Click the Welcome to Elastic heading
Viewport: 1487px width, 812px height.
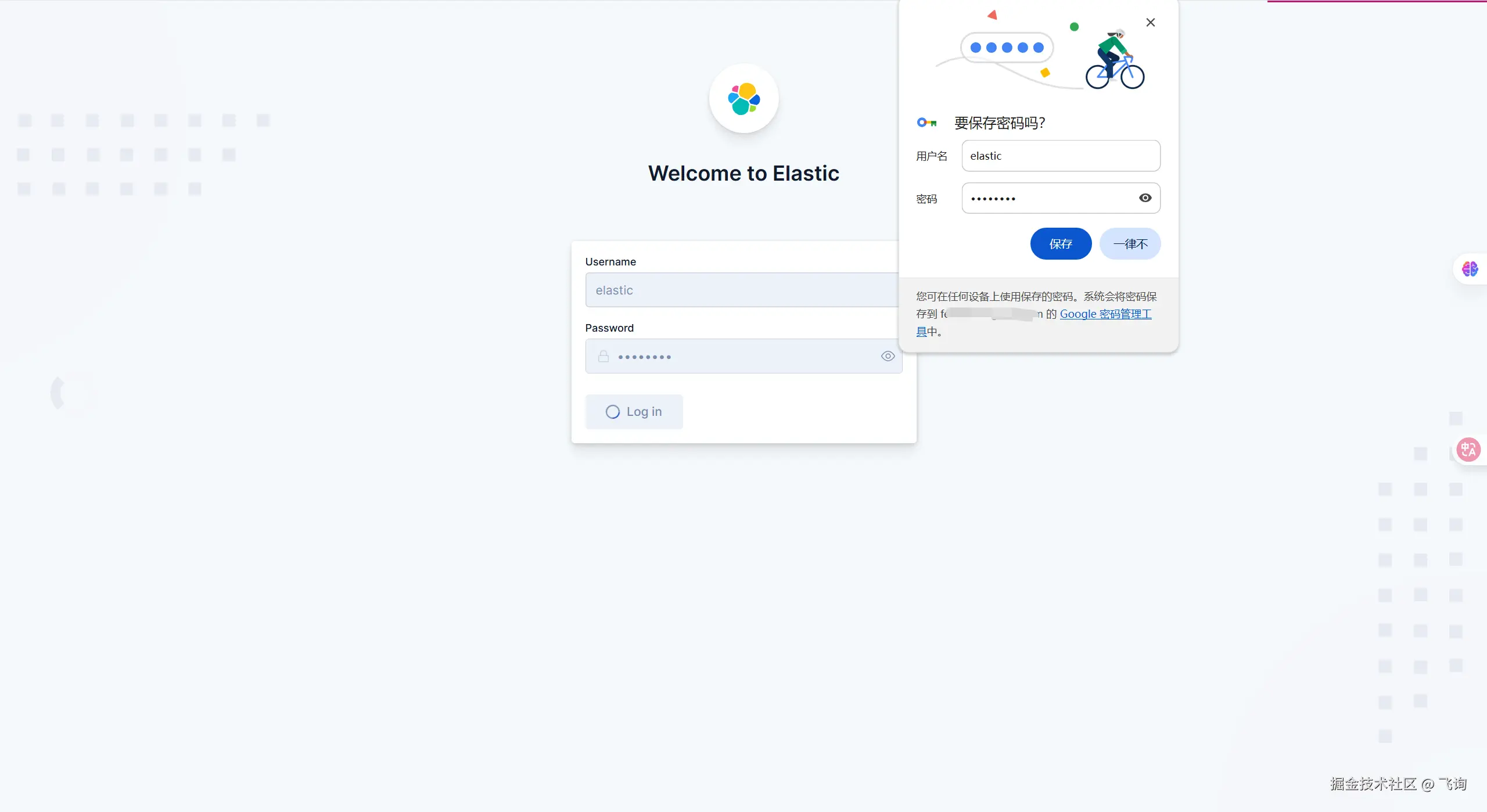[743, 173]
